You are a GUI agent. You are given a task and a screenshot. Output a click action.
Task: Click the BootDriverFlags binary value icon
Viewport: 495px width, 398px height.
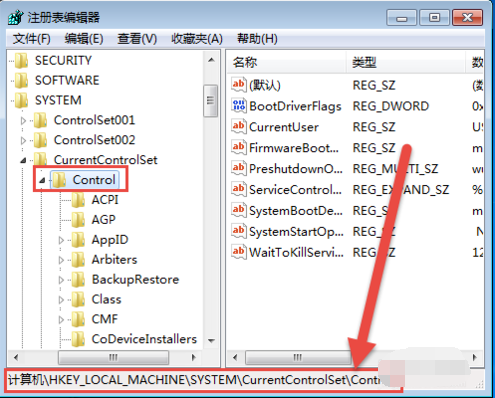[x=239, y=106]
